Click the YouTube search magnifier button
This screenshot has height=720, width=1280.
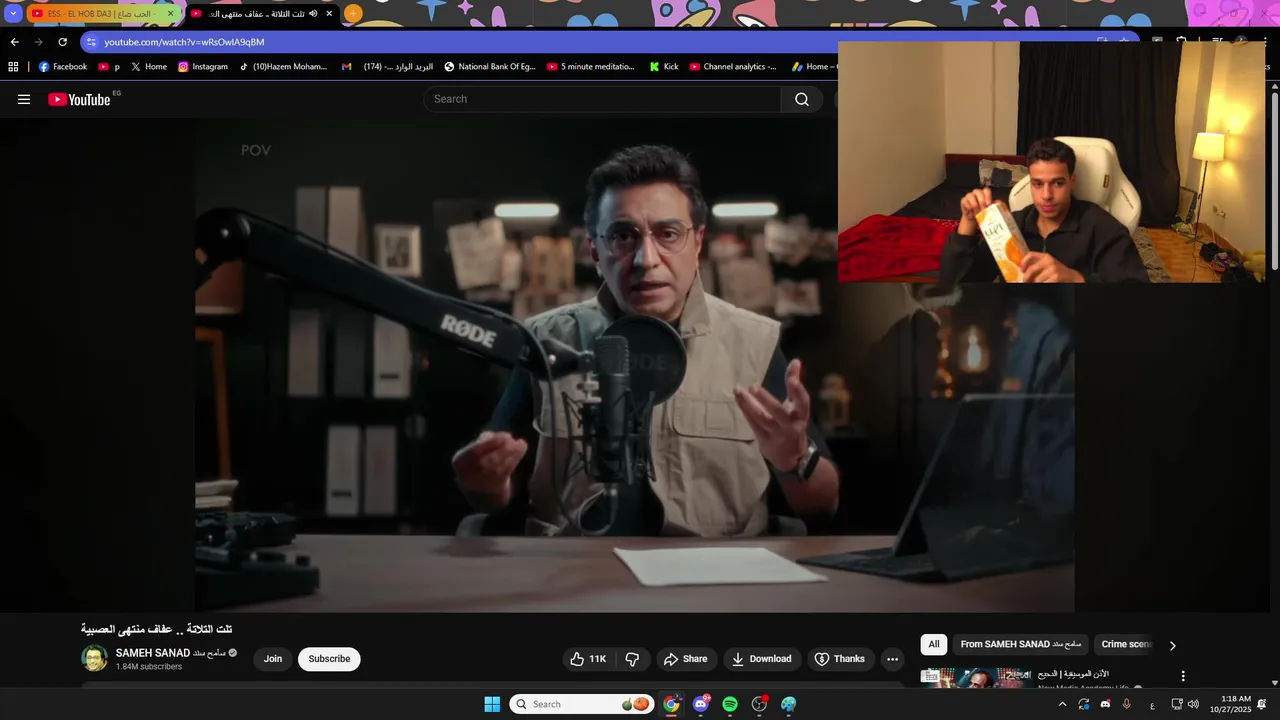coord(802,99)
